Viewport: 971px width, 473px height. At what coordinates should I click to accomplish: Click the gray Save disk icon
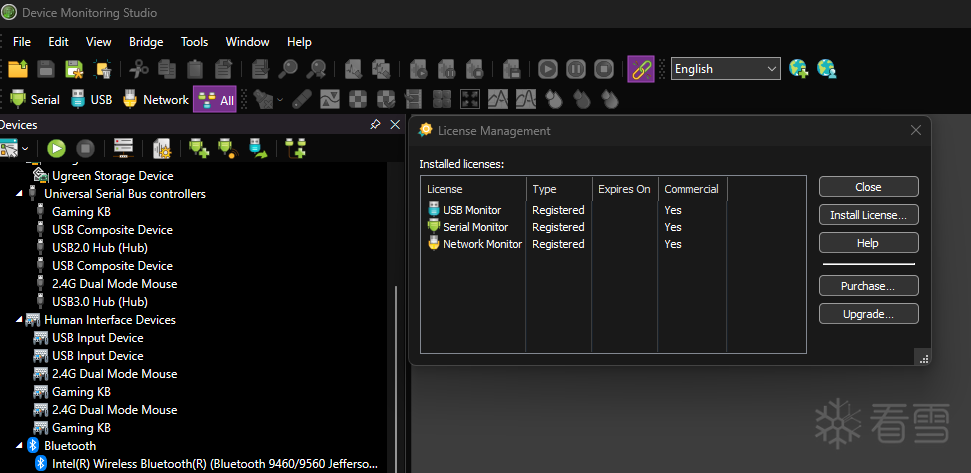[46, 69]
